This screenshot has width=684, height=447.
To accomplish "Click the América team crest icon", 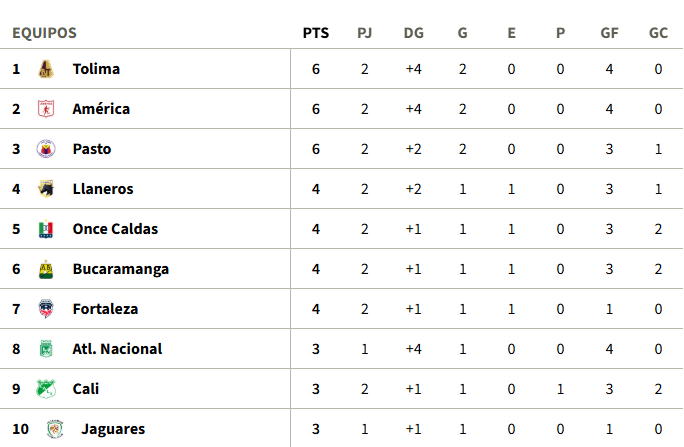I will 45,109.
